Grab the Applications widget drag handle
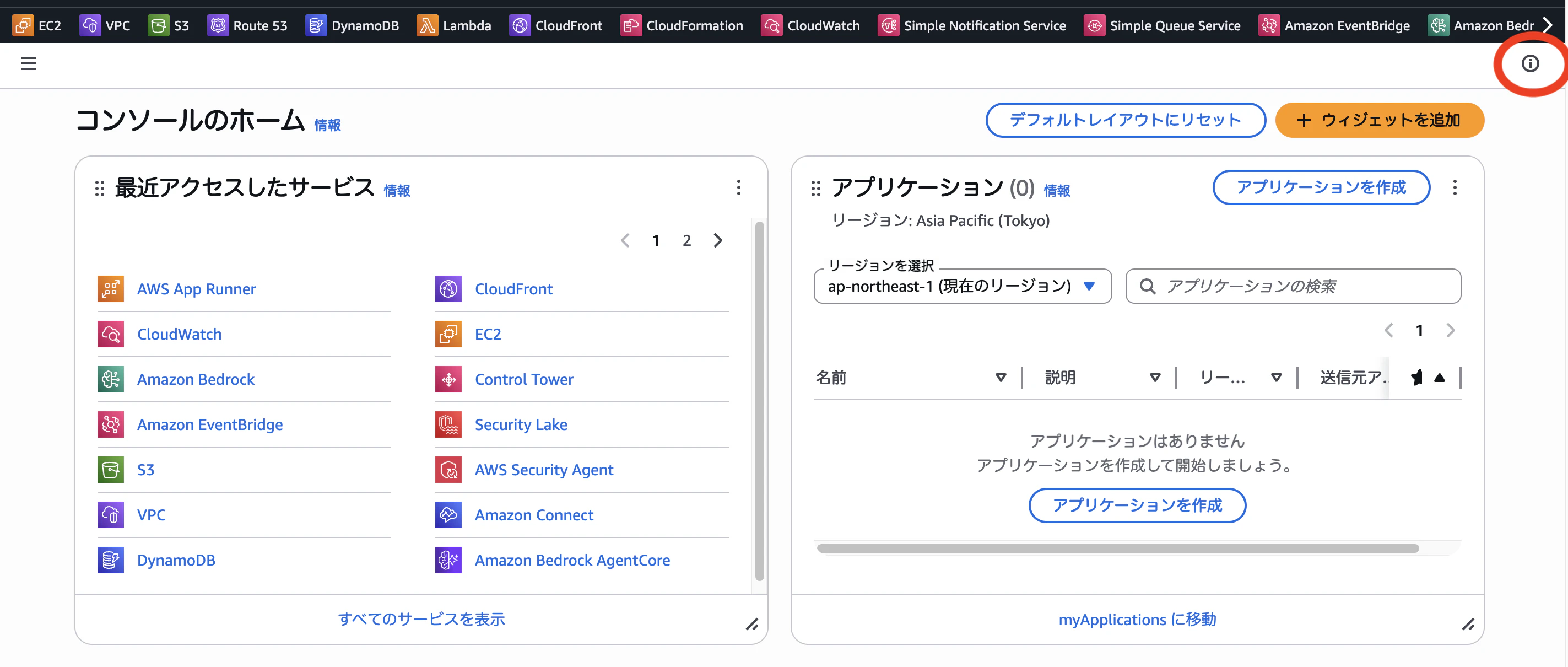Viewport: 1568px width, 667px height. click(817, 188)
